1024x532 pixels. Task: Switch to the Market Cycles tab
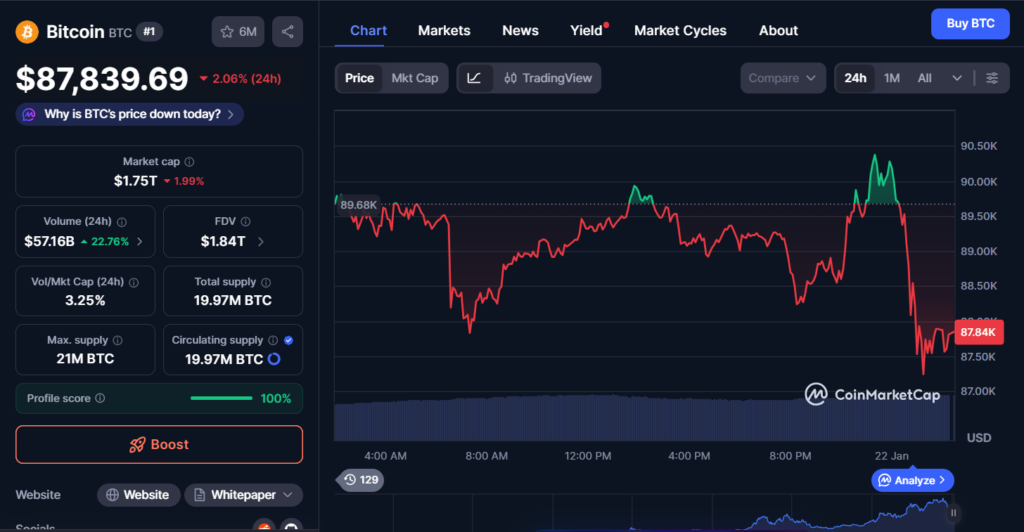point(680,30)
